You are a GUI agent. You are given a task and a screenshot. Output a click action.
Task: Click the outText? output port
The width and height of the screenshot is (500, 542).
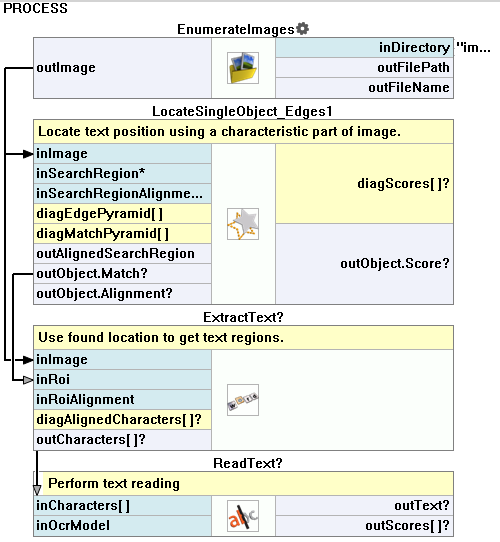point(364,506)
